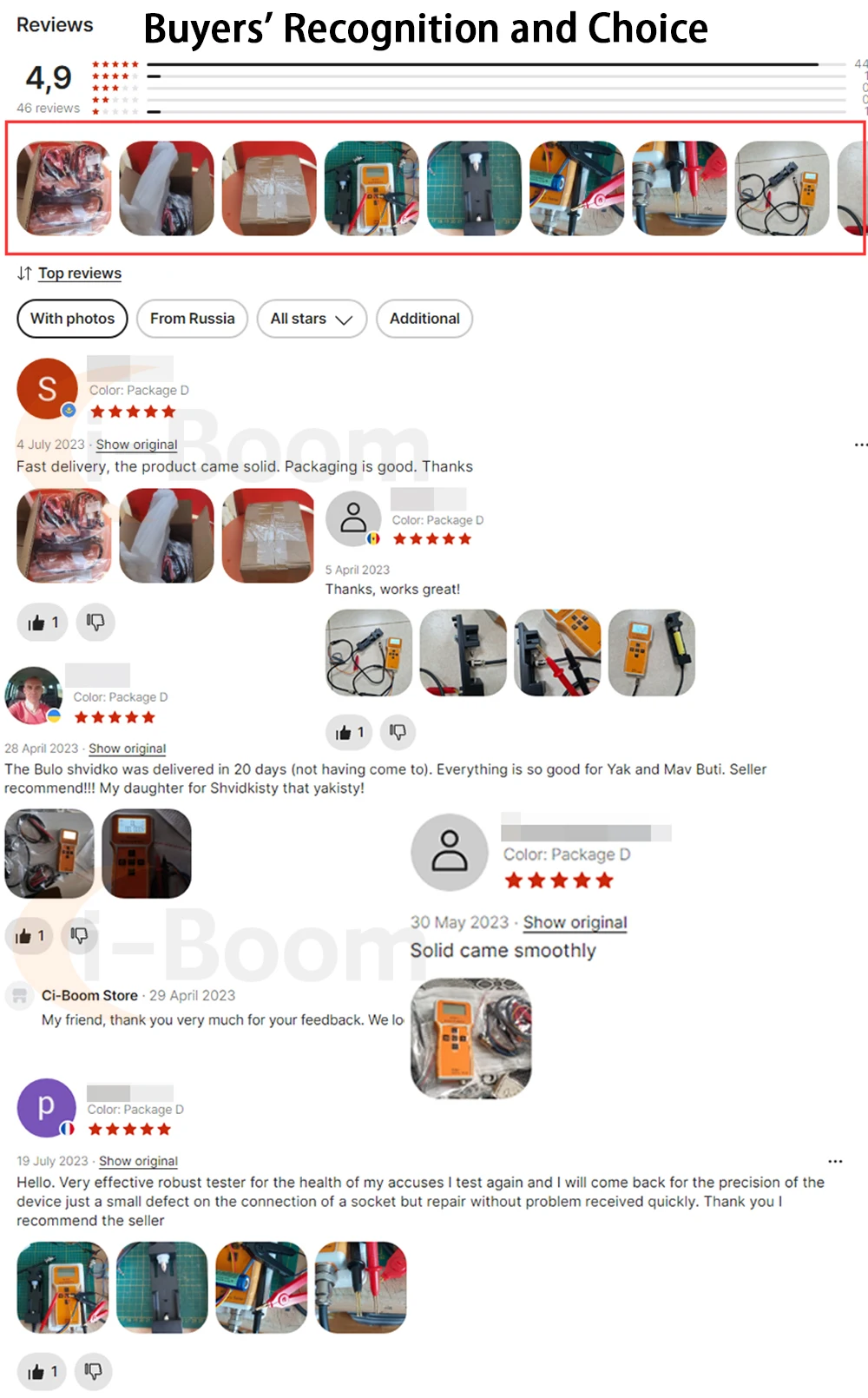Image resolution: width=868 pixels, height=1398 pixels.
Task: Expand the All stars dropdown
Action: (x=312, y=319)
